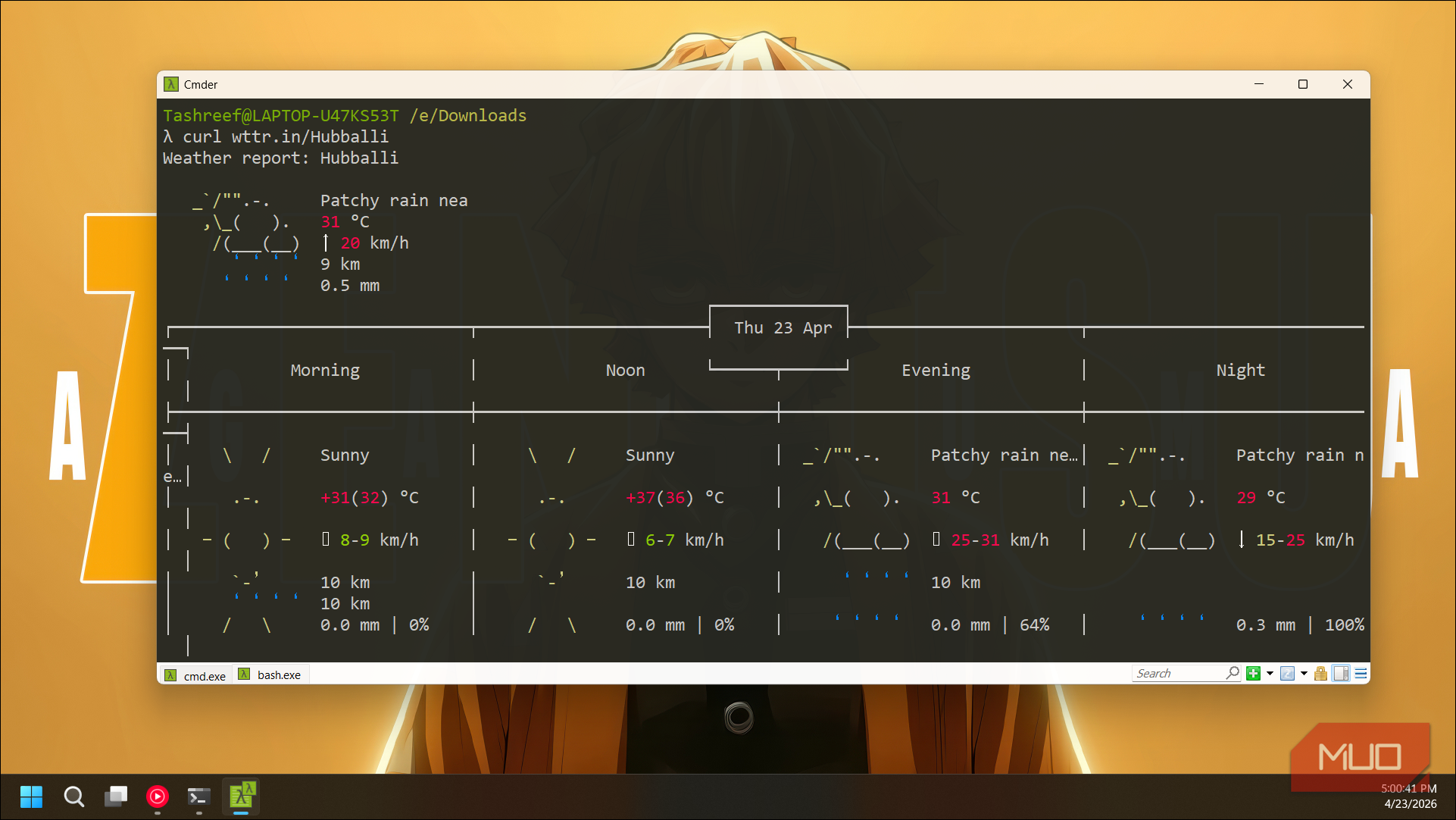Click the 'Tashreef@LAPTOP-U47KS53T' prompt text
This screenshot has height=820, width=1456.
tap(281, 116)
